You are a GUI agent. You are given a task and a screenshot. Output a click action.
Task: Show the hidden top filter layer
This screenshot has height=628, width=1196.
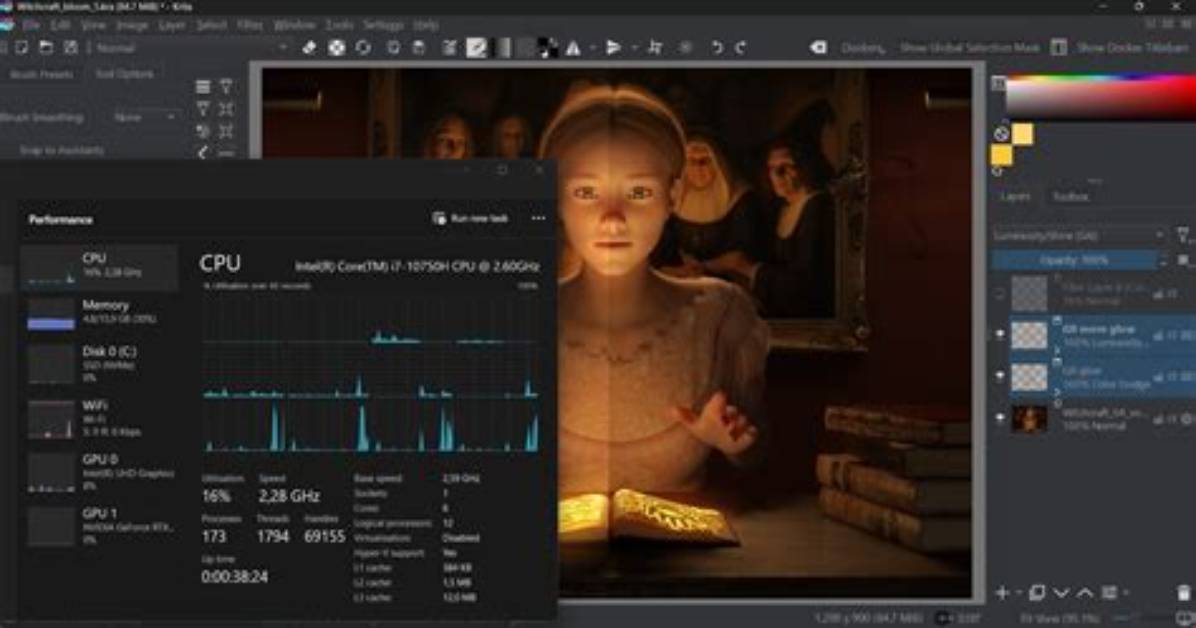coord(1000,293)
